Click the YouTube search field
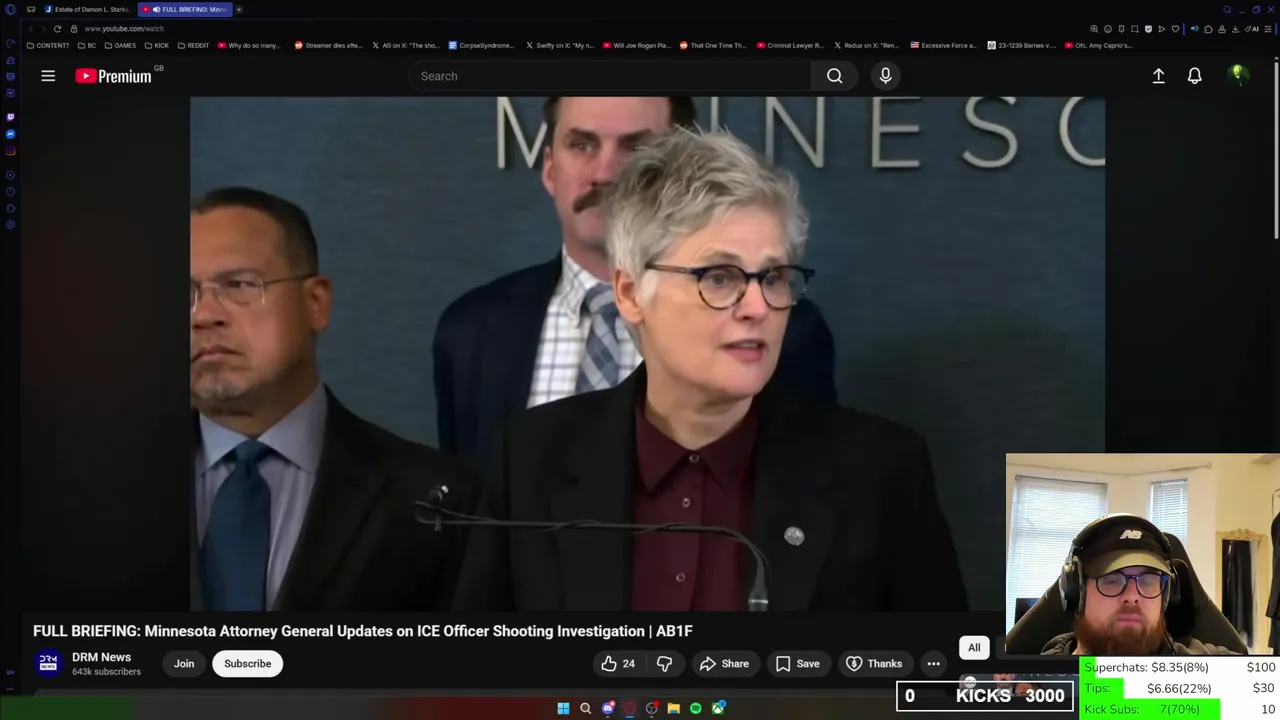The height and width of the screenshot is (720, 1280). click(x=610, y=76)
